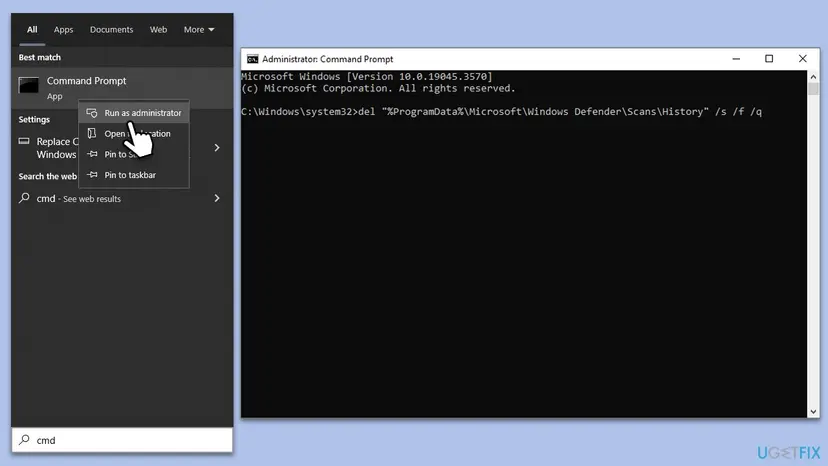This screenshot has height=466, width=828.
Task: Close the Administrator Command Prompt window
Action: click(803, 59)
